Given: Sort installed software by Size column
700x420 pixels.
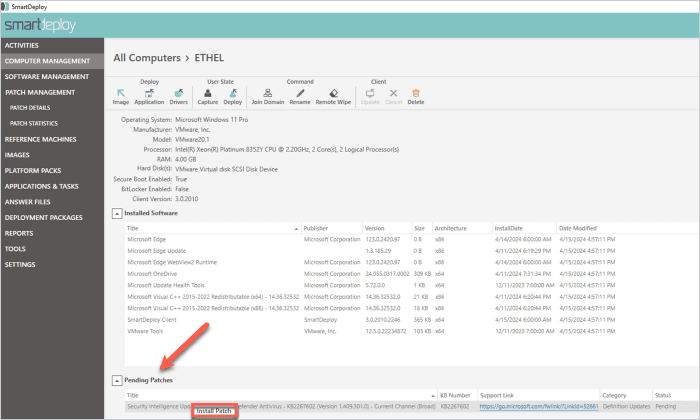Looking at the screenshot, I should click(421, 229).
